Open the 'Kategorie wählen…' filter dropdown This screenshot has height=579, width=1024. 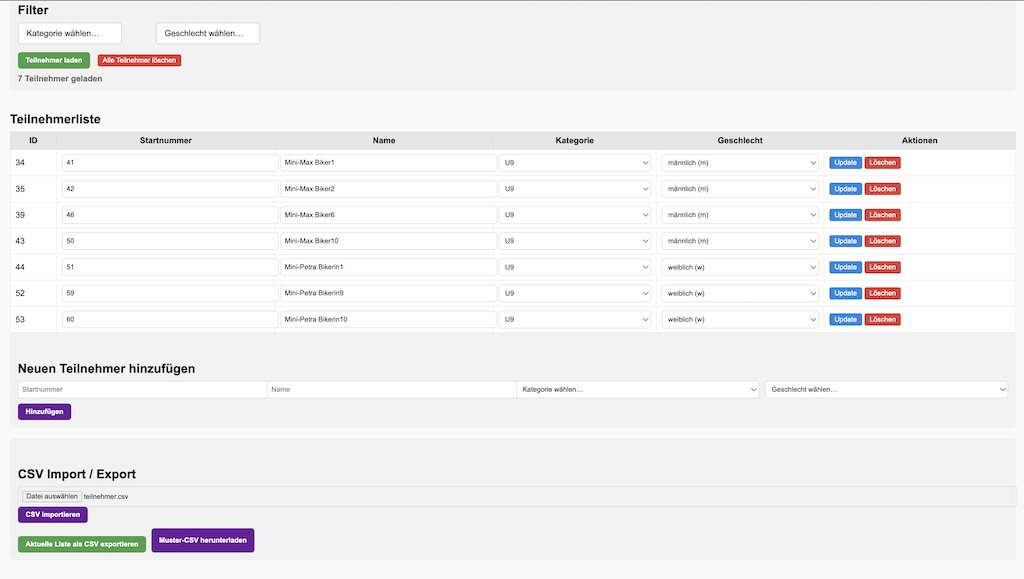coord(70,34)
